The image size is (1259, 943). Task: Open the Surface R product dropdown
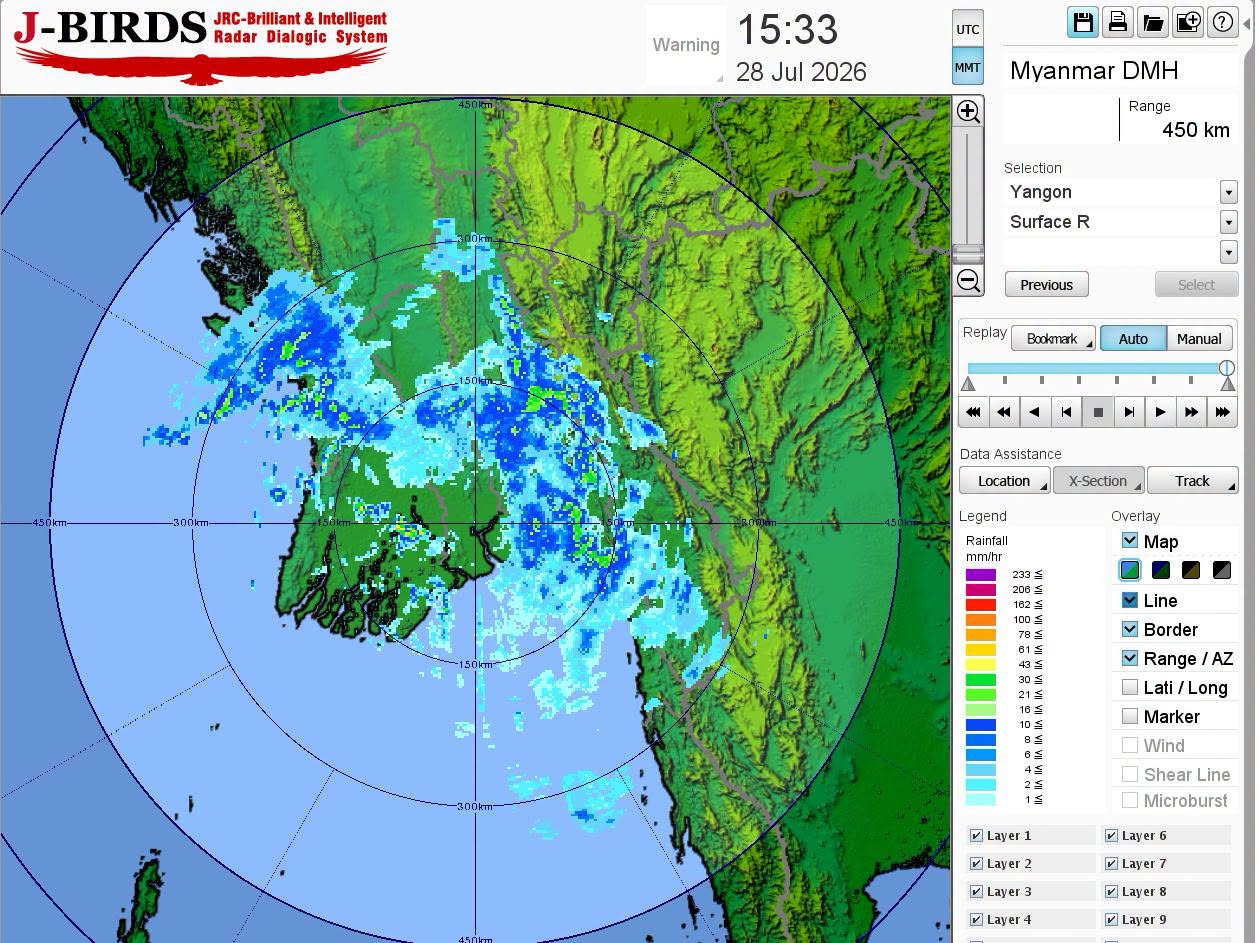1229,222
